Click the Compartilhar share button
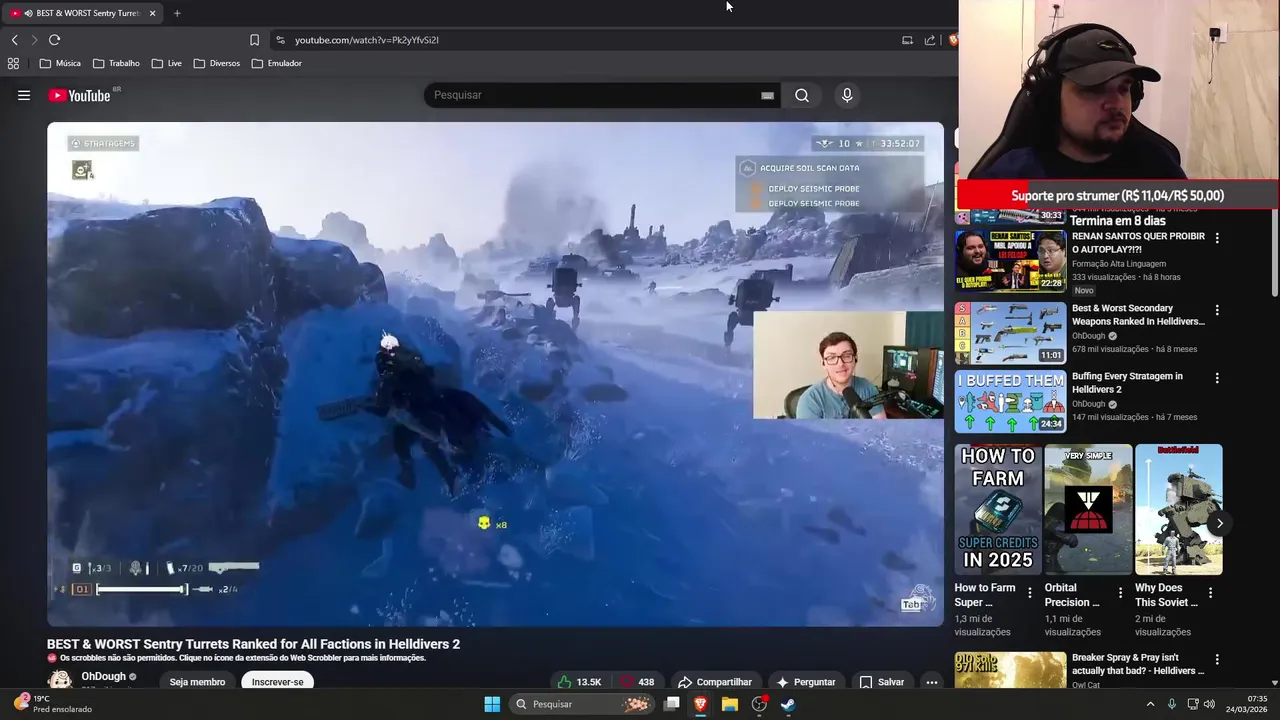The width and height of the screenshot is (1280, 720). [x=714, y=682]
